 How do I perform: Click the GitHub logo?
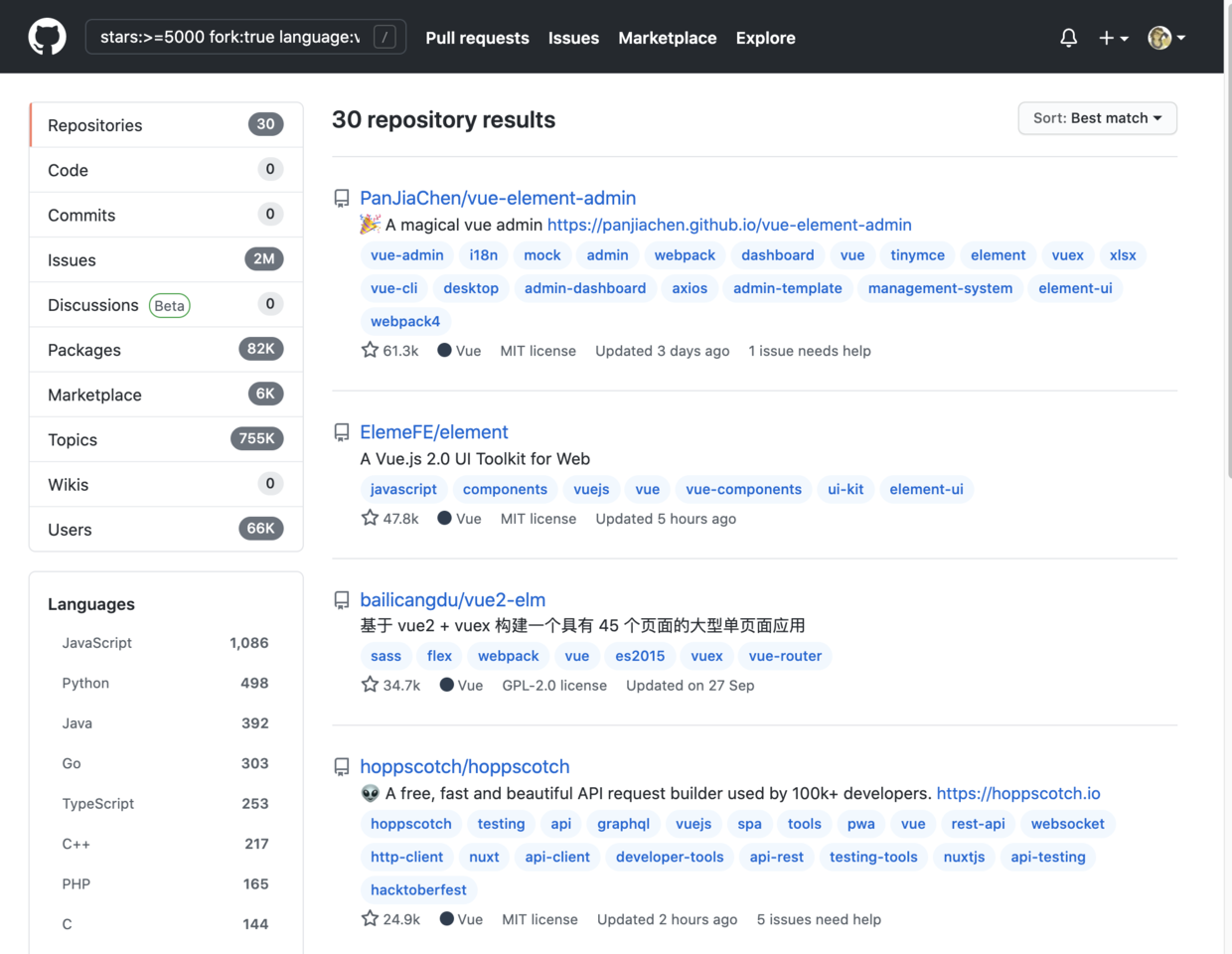tap(47, 37)
